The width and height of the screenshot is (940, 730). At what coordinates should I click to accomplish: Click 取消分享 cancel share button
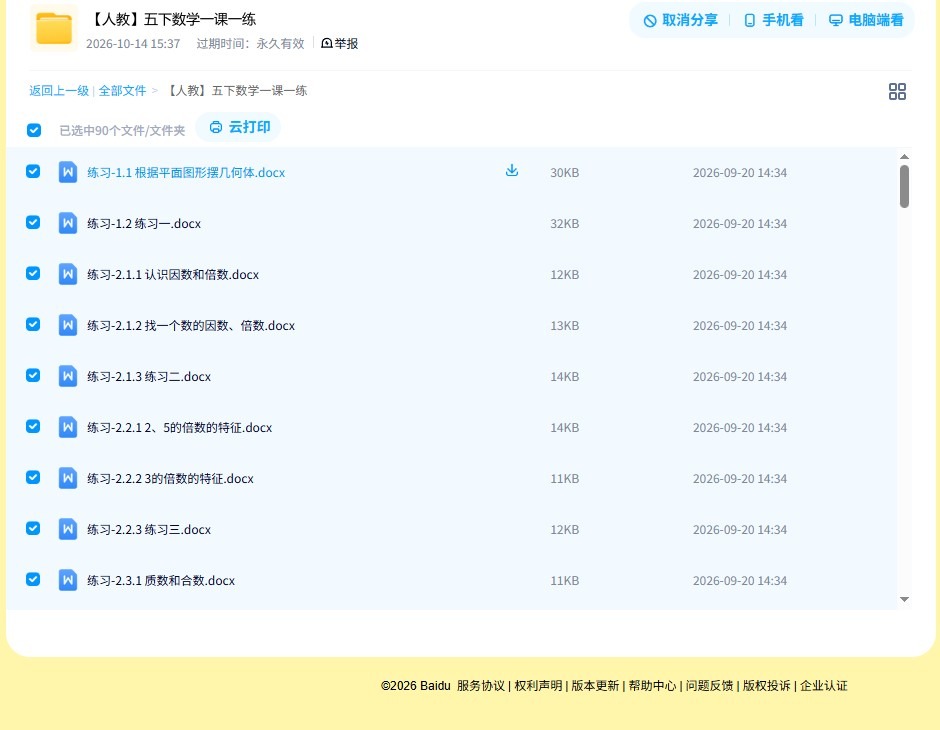tap(680, 20)
